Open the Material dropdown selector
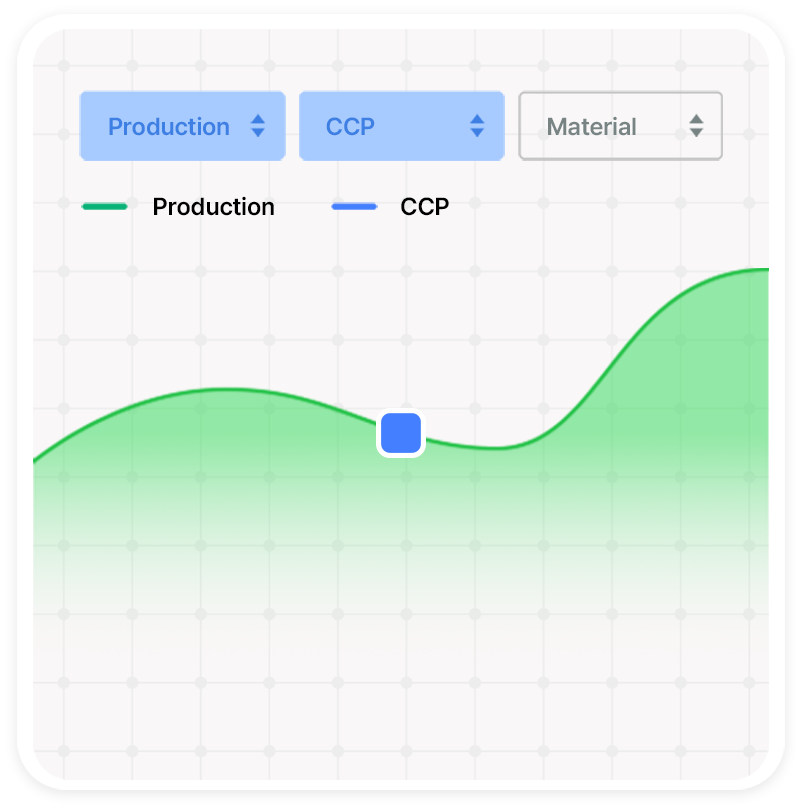802x810 pixels. pos(620,127)
